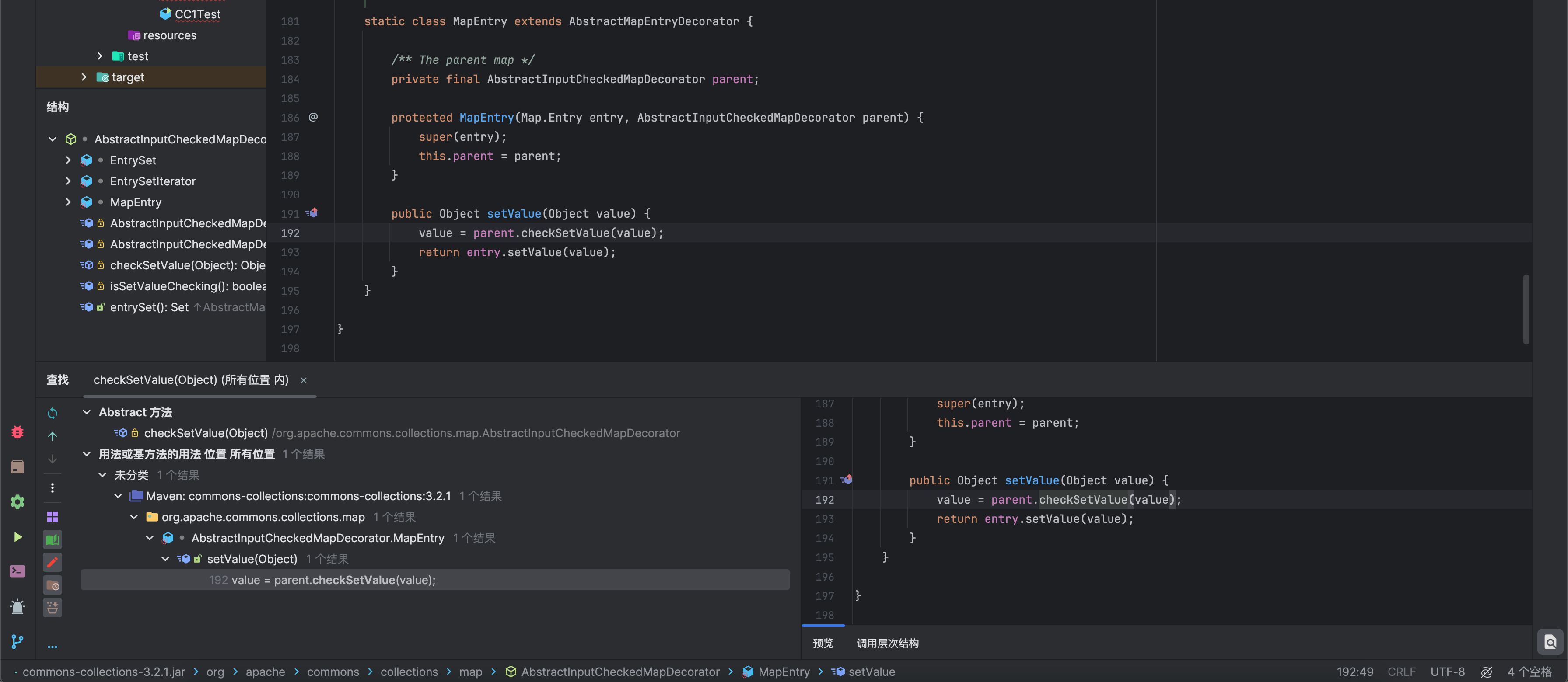
Task: Open the Debug tool window bug icon
Action: pos(17,432)
